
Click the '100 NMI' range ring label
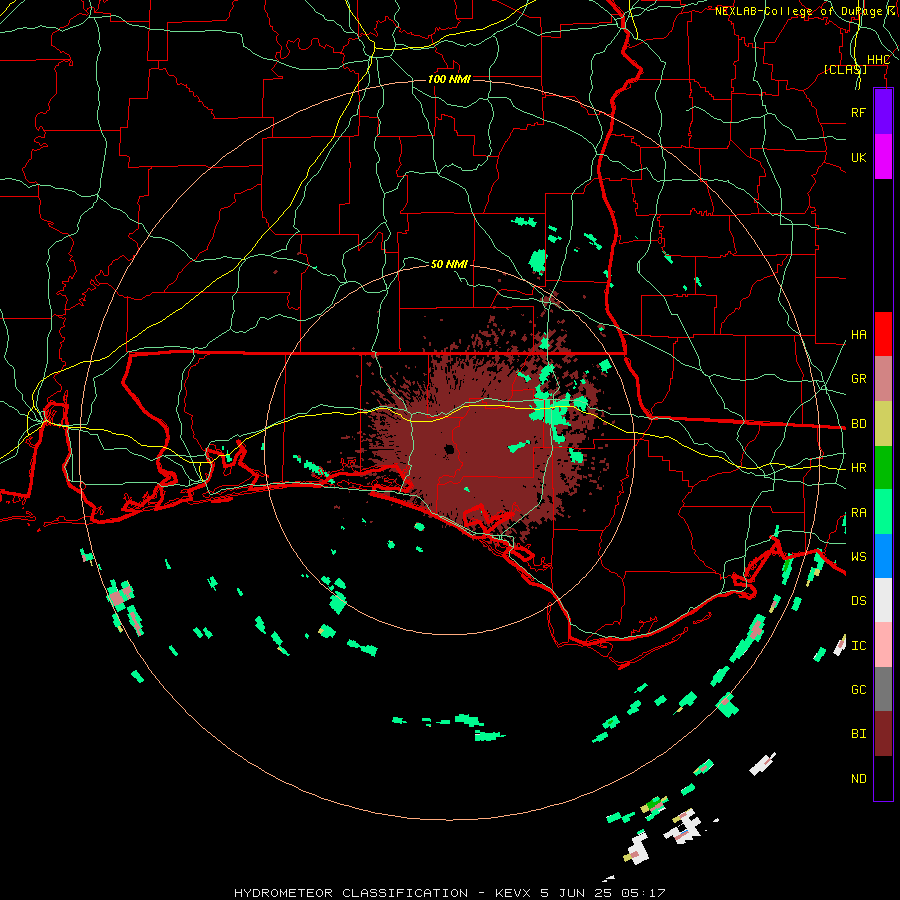[449, 79]
